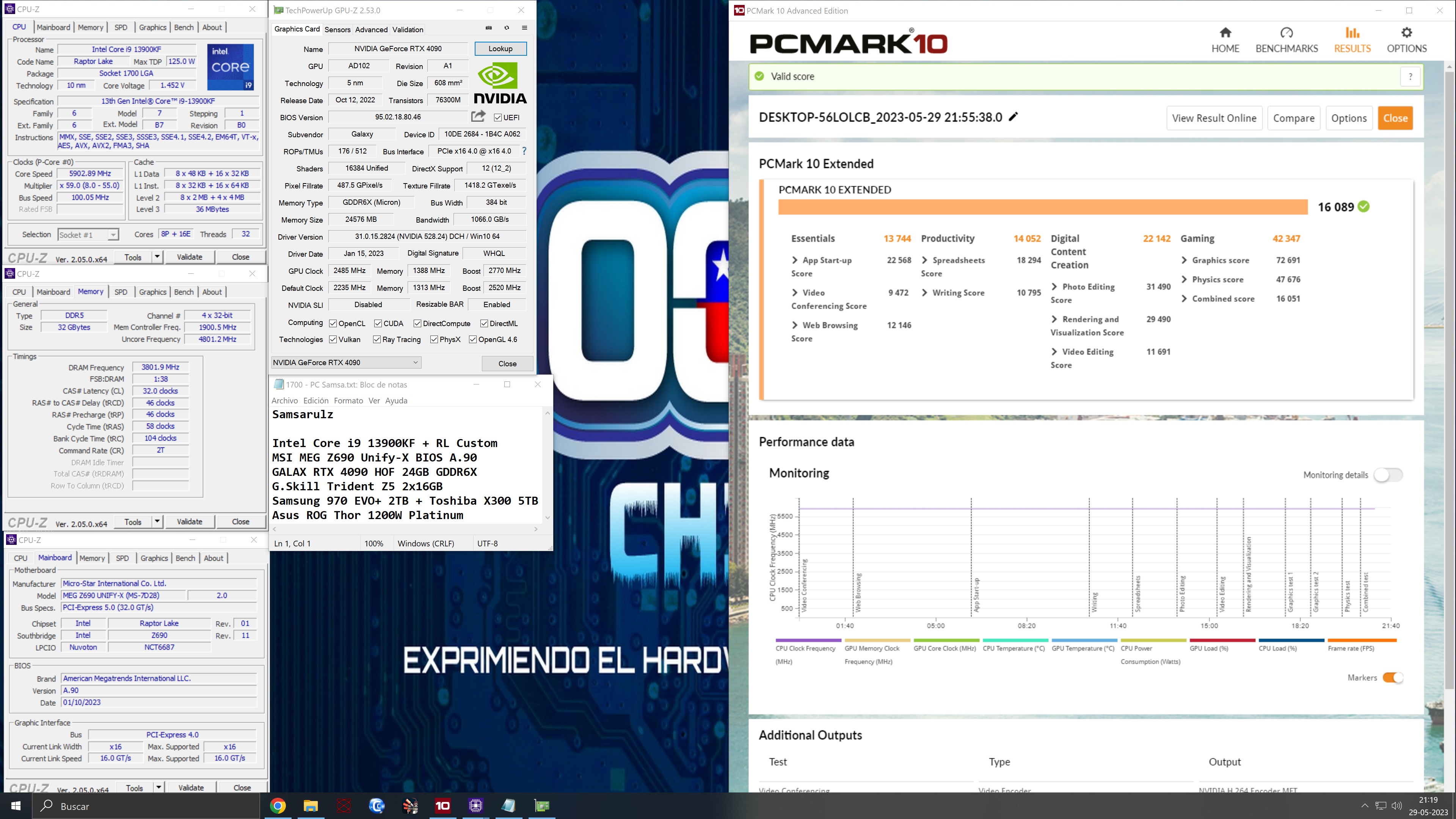Viewport: 1456px width, 819px height.
Task: Expand the App Start-up Score row
Action: [795, 260]
